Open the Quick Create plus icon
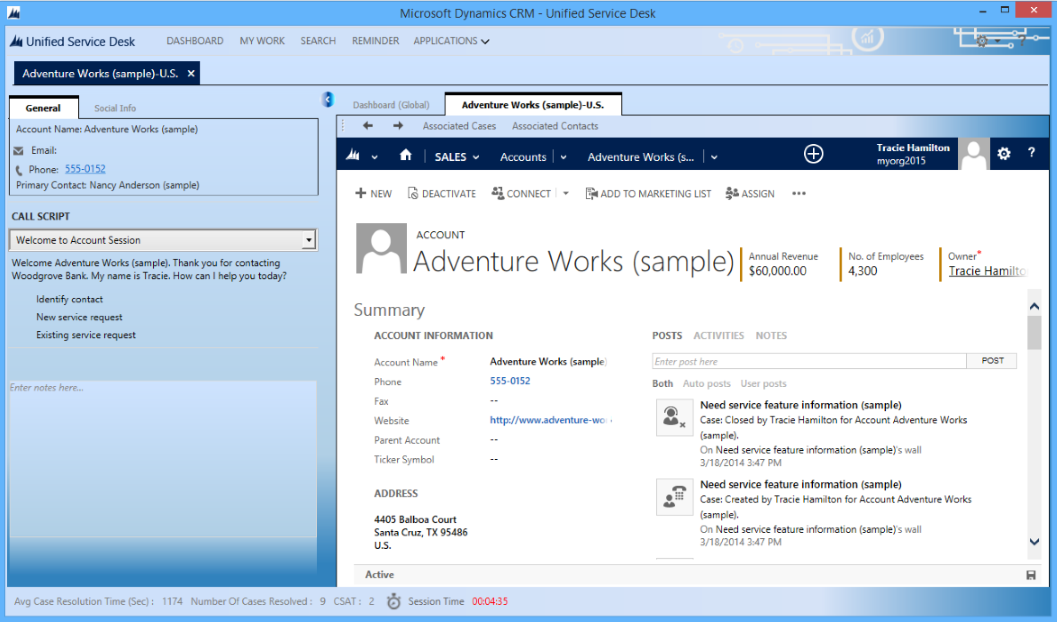 coord(813,154)
